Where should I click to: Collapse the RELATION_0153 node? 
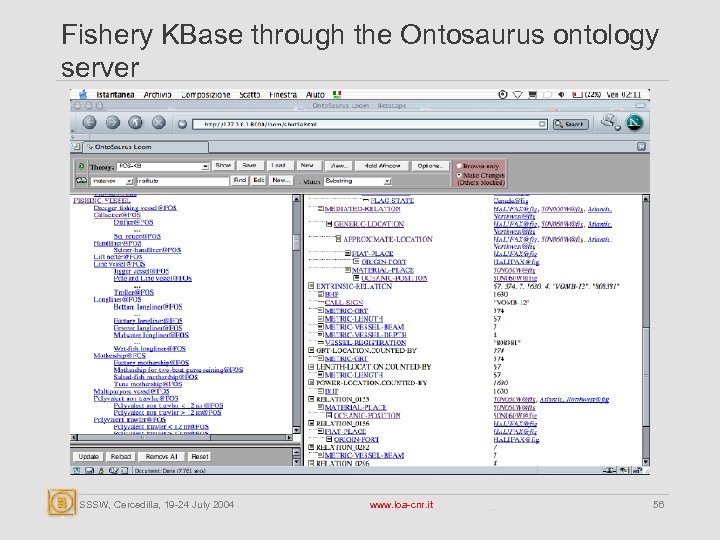click(x=311, y=399)
